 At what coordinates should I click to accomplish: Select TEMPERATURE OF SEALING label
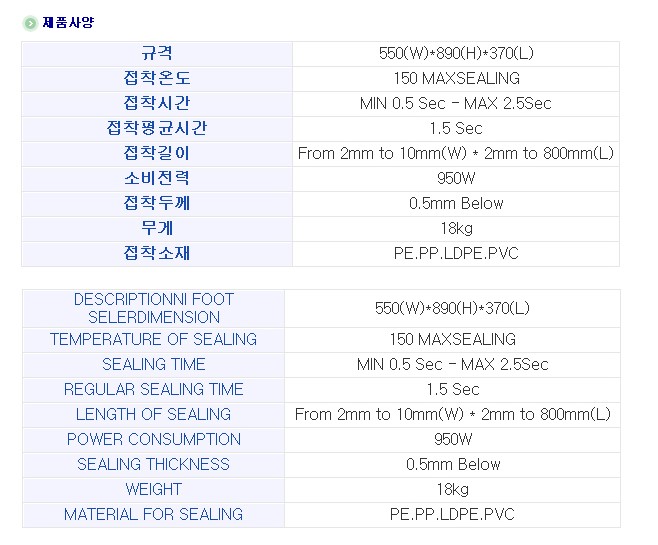(x=154, y=339)
